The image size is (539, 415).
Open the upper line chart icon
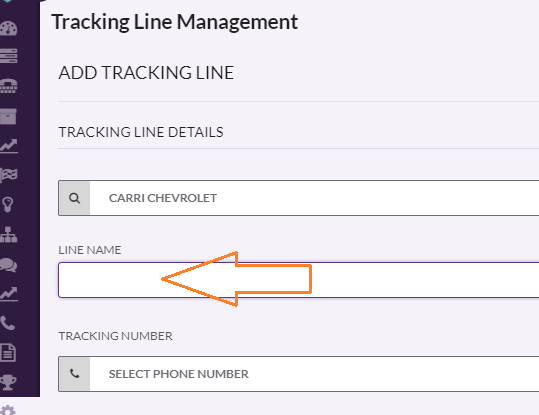coord(9,146)
